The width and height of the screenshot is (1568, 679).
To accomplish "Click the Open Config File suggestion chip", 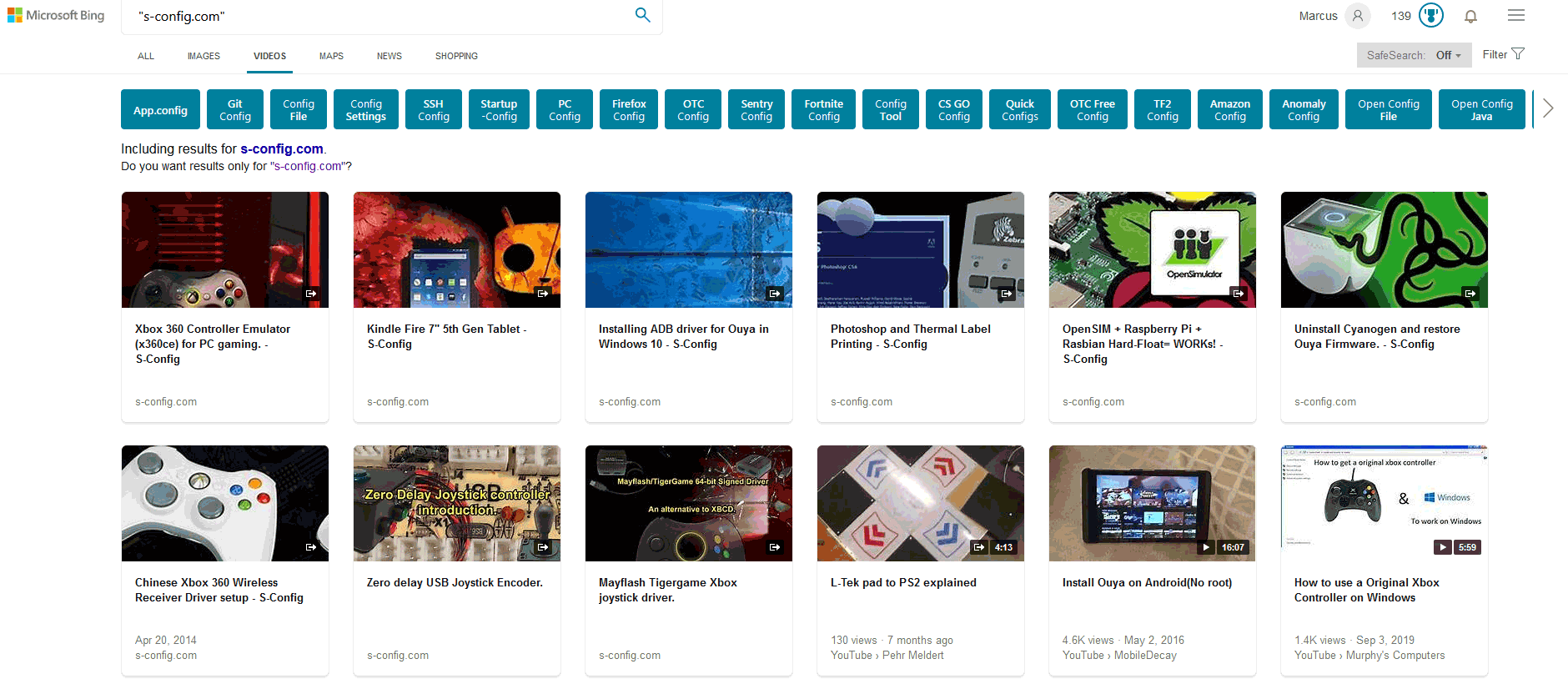I will (x=1389, y=109).
